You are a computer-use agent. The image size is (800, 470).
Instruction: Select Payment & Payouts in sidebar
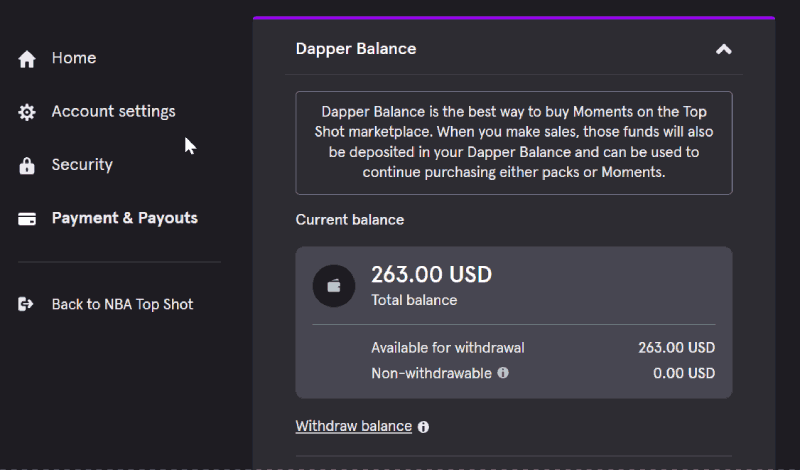[124, 218]
